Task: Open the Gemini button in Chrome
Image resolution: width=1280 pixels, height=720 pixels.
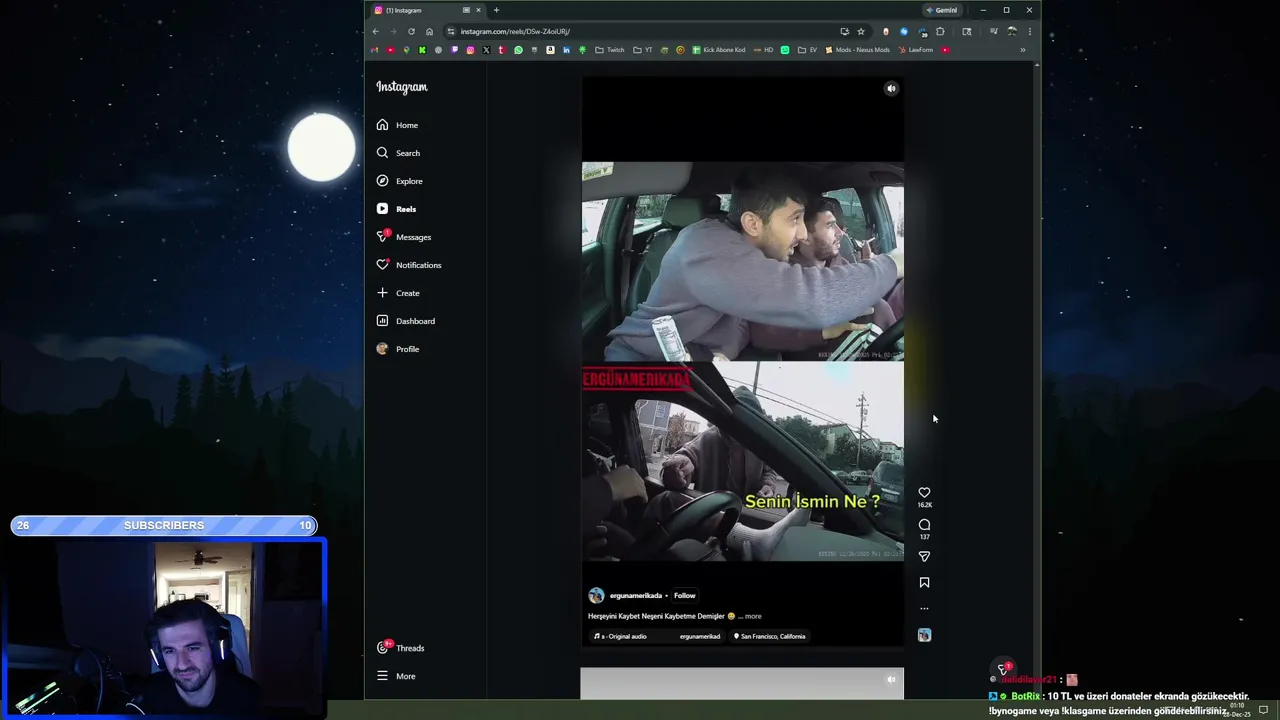Action: click(942, 10)
